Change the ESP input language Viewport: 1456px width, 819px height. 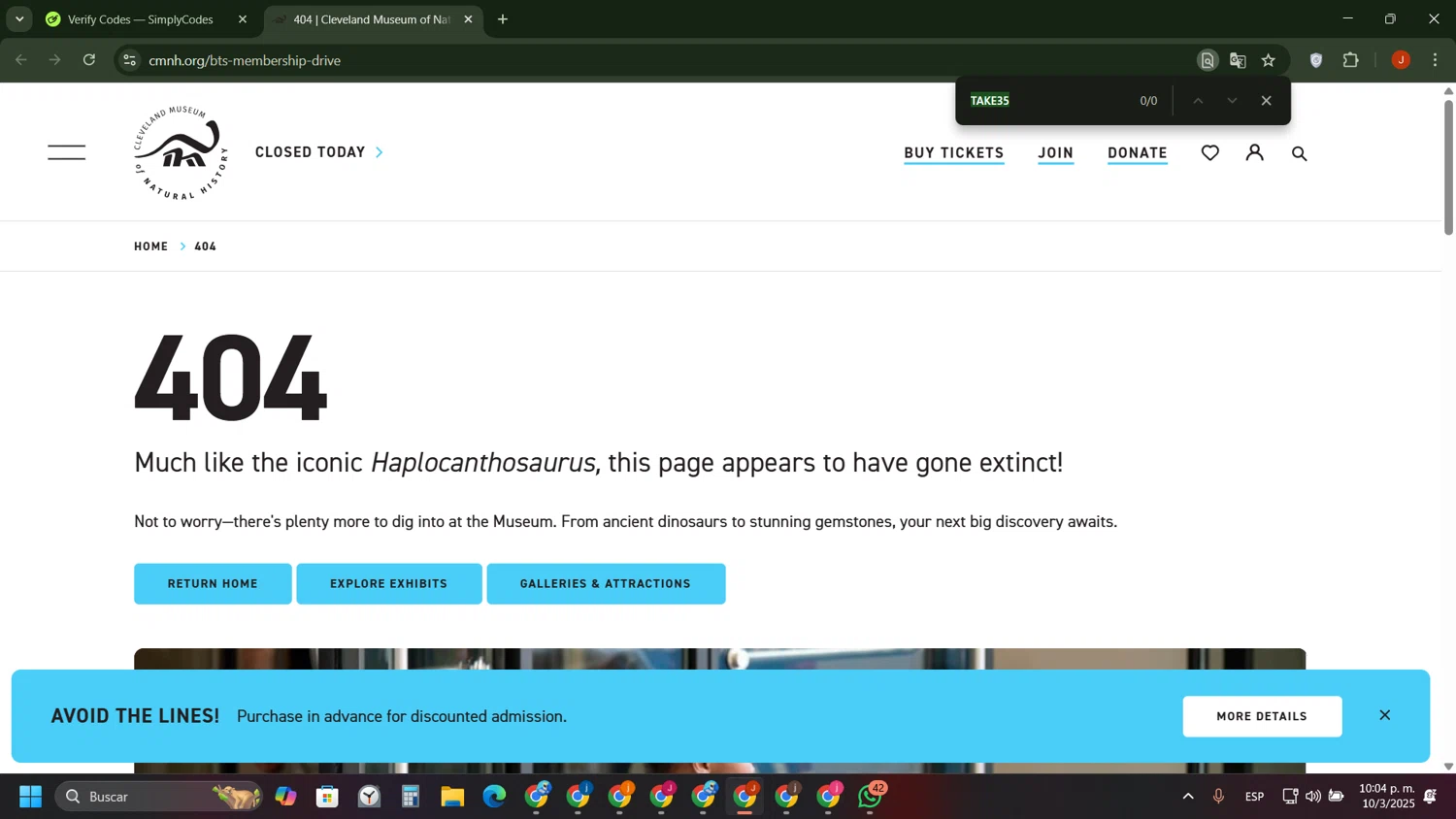pos(1254,797)
